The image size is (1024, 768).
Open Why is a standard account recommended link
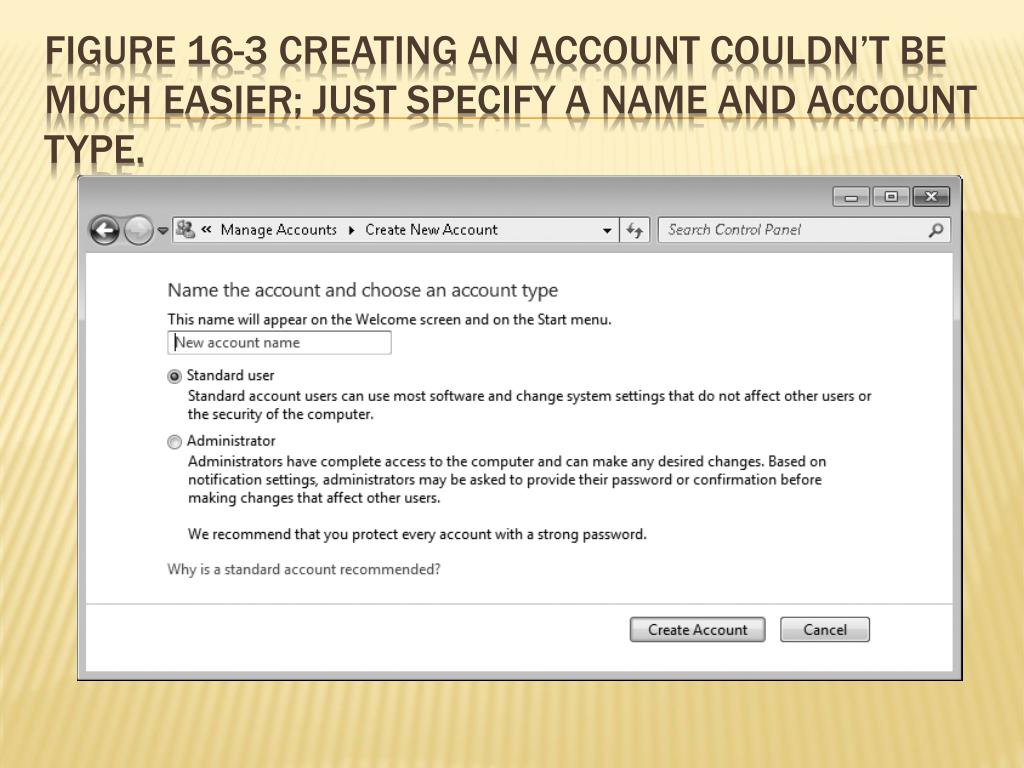[304, 569]
